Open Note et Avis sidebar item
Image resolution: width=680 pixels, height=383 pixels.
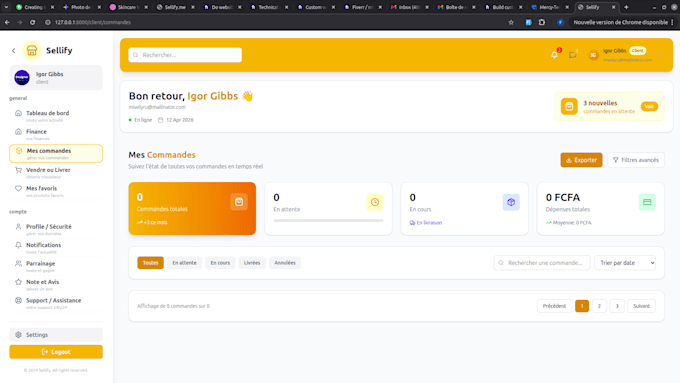click(x=56, y=285)
